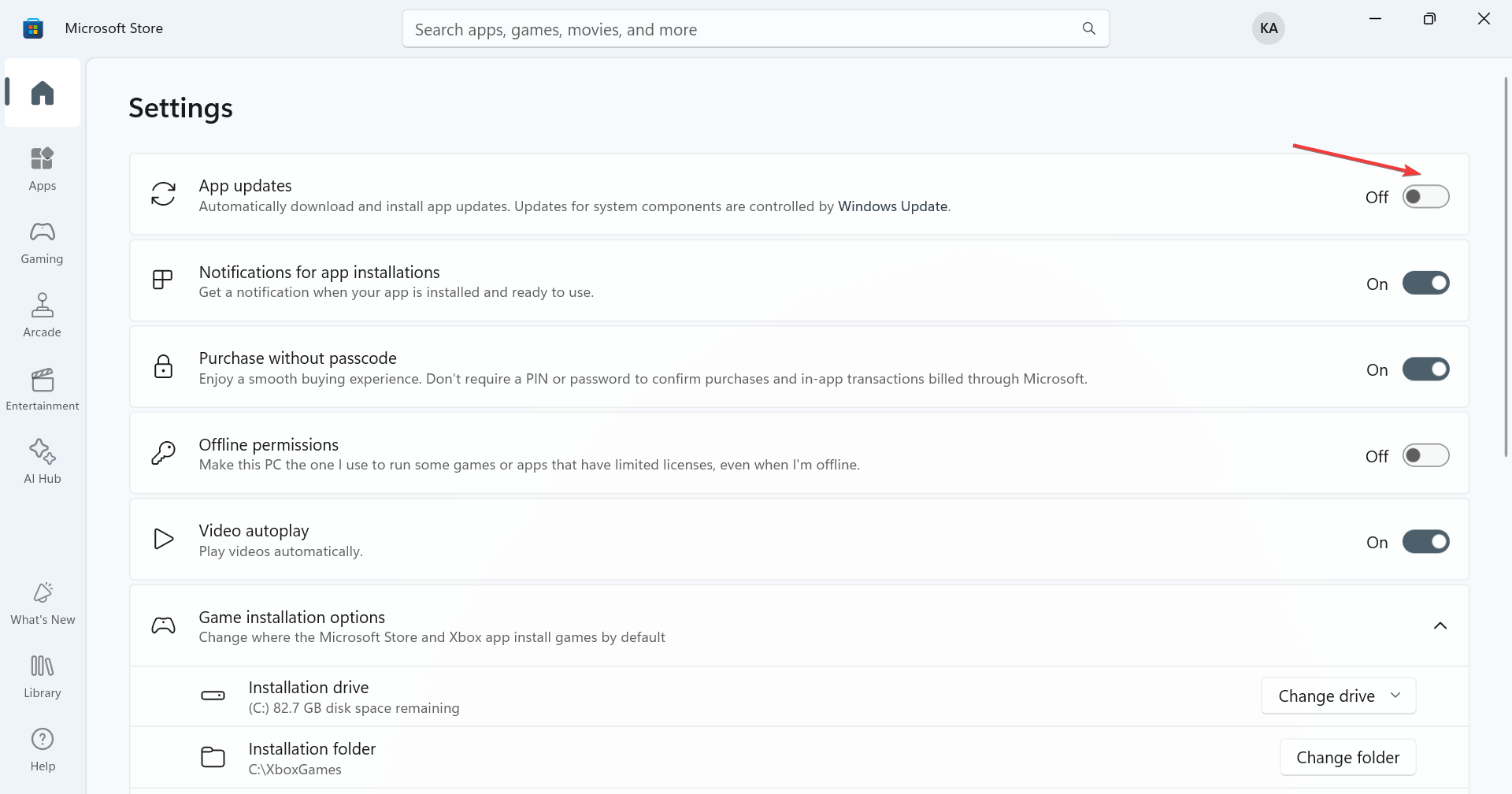Click the Change folder button
This screenshot has height=794, width=1512.
[1347, 758]
